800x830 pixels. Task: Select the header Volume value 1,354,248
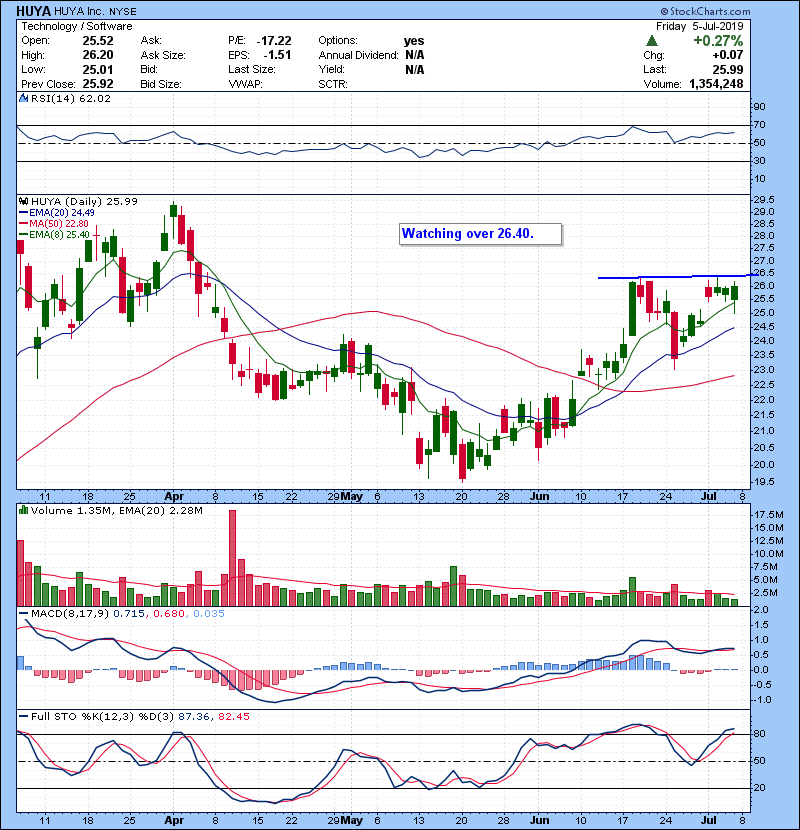(716, 84)
